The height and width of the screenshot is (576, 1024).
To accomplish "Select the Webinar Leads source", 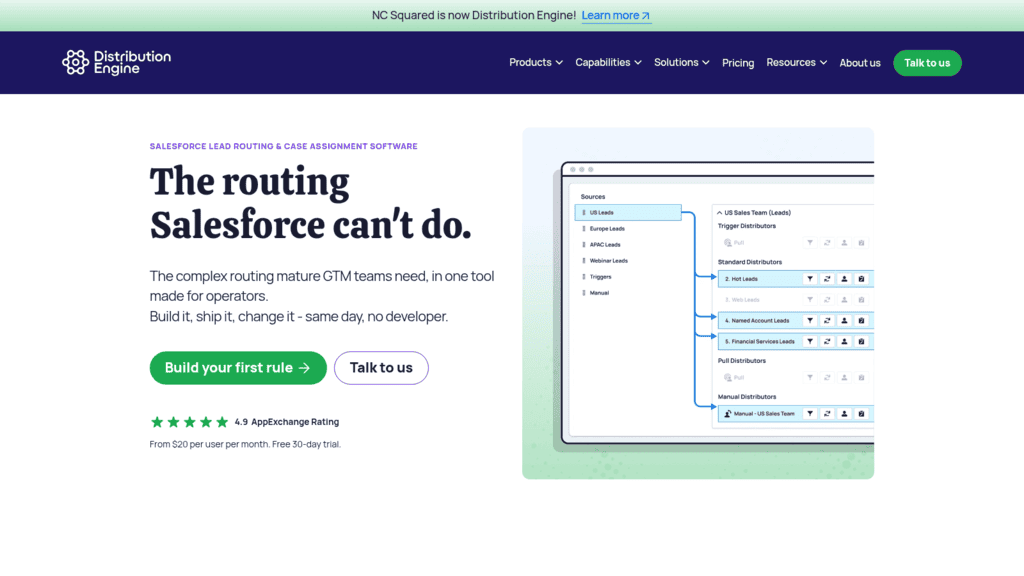I will pyautogui.click(x=608, y=261).
